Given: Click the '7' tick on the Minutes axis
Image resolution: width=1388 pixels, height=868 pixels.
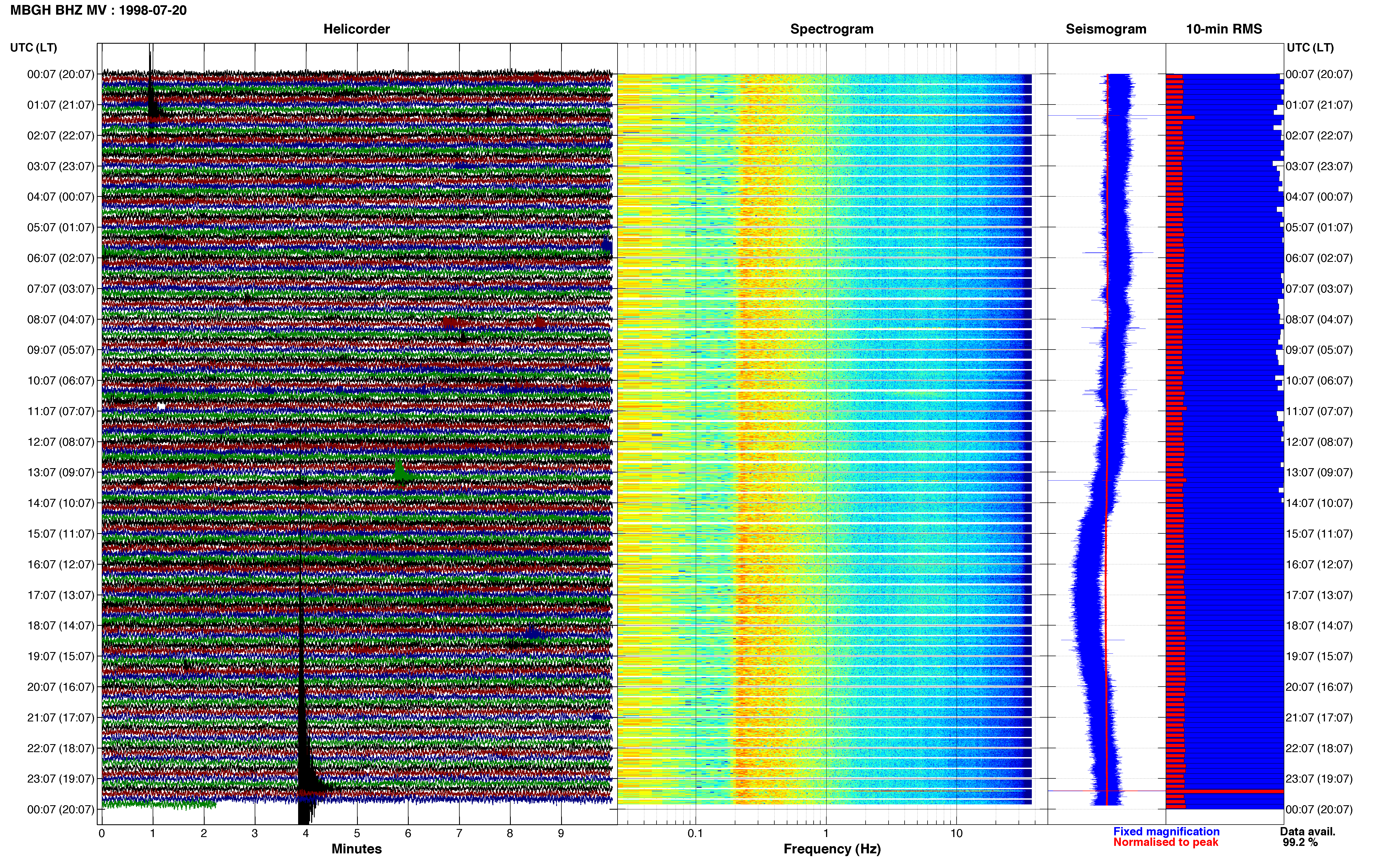Looking at the screenshot, I should tap(459, 833).
